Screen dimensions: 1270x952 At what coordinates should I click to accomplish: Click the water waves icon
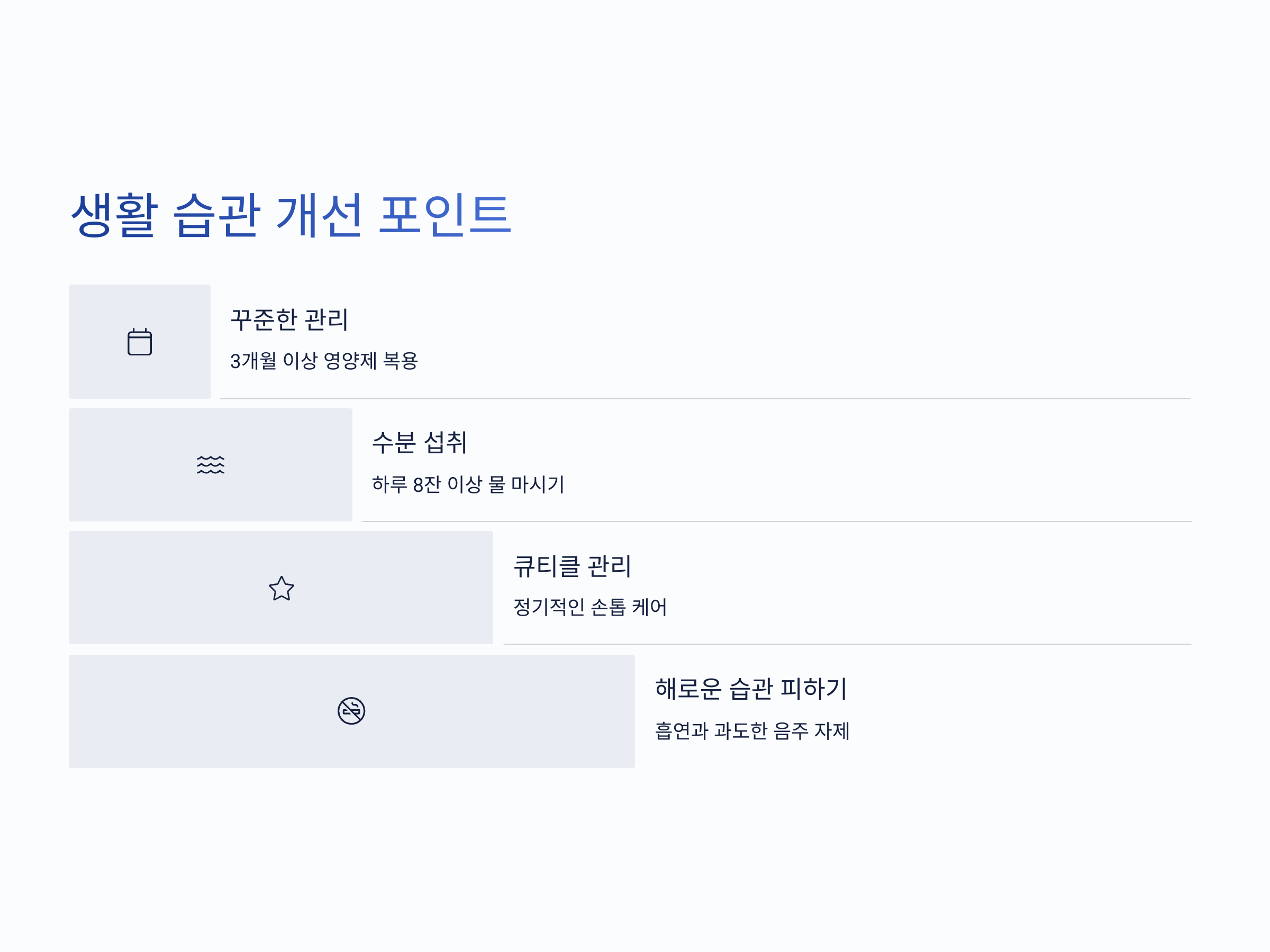(211, 465)
